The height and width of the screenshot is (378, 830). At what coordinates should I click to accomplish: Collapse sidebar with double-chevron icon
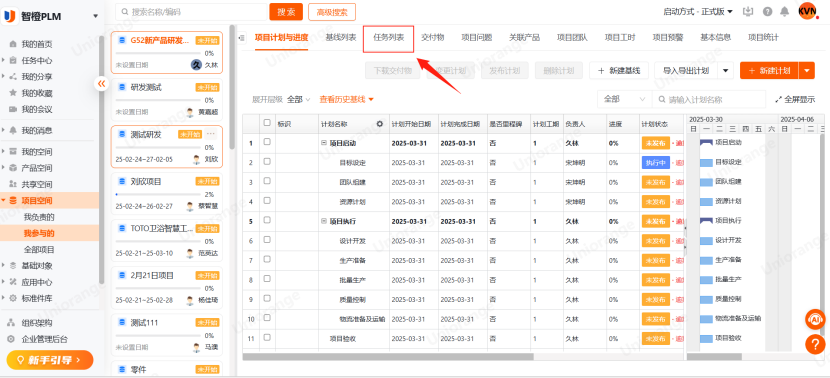click(x=102, y=84)
